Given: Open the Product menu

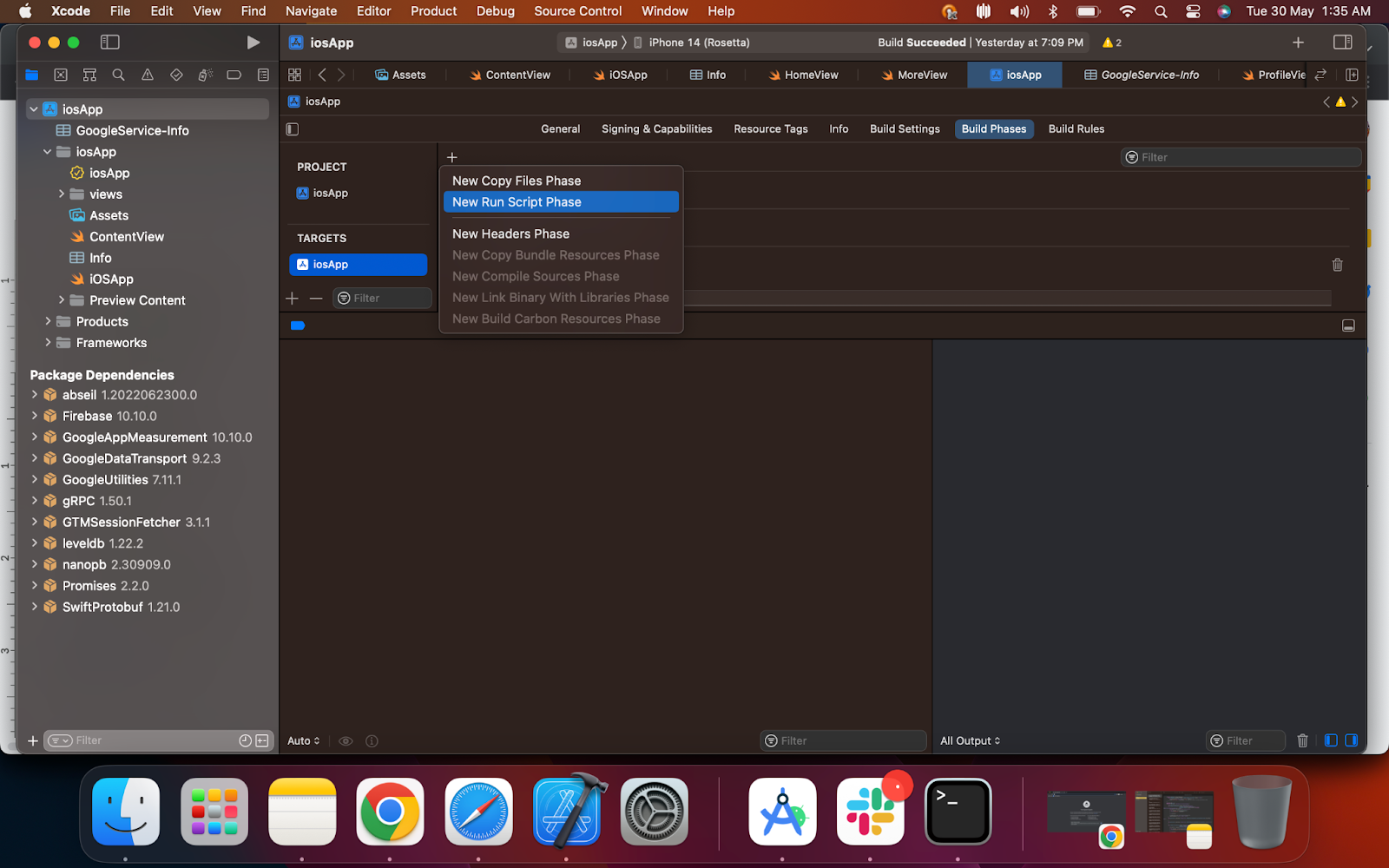Looking at the screenshot, I should tap(433, 11).
